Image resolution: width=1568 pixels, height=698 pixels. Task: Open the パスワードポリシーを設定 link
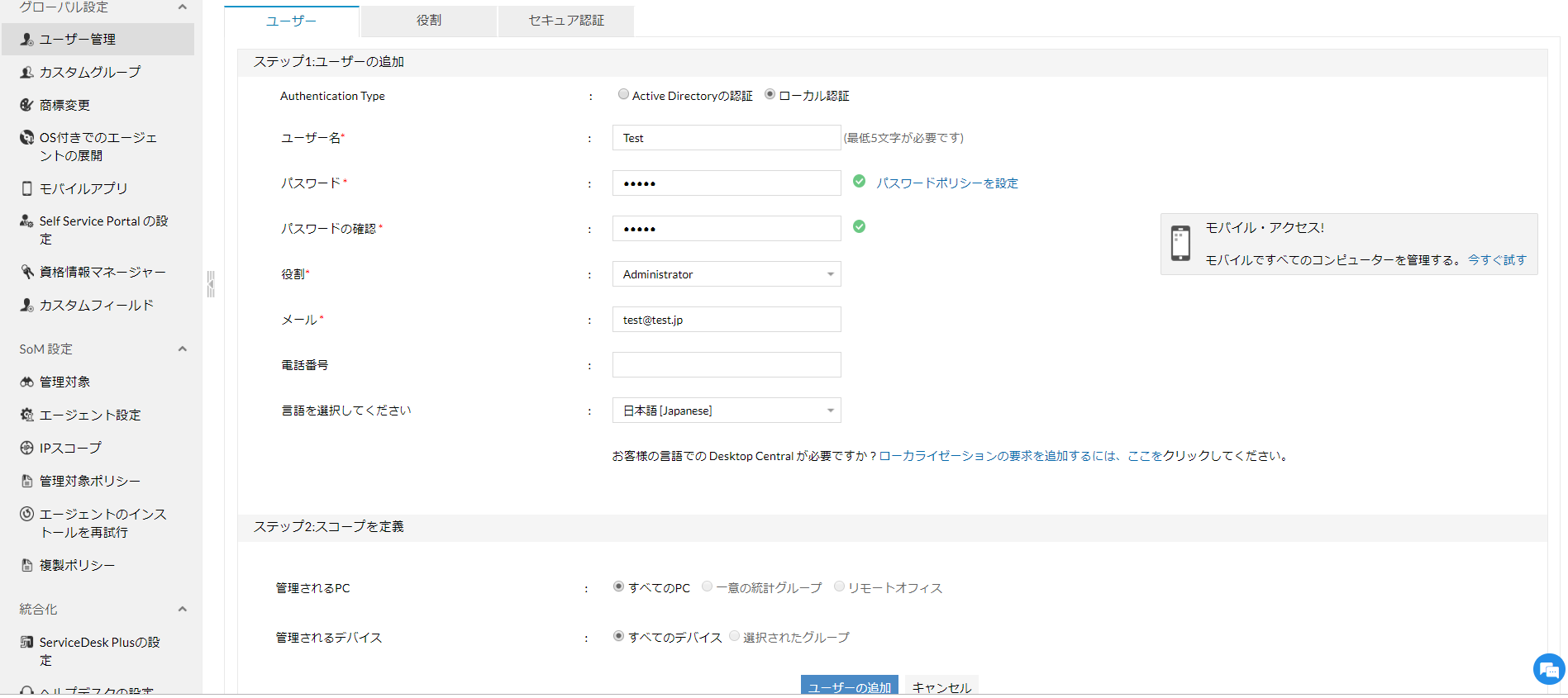[946, 183]
